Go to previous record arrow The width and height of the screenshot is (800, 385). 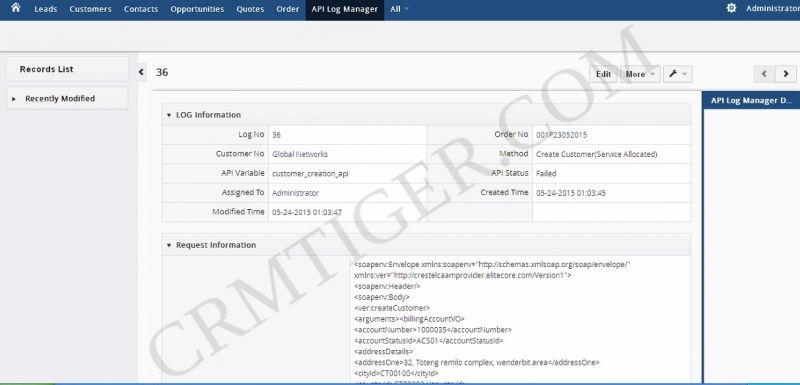[764, 74]
